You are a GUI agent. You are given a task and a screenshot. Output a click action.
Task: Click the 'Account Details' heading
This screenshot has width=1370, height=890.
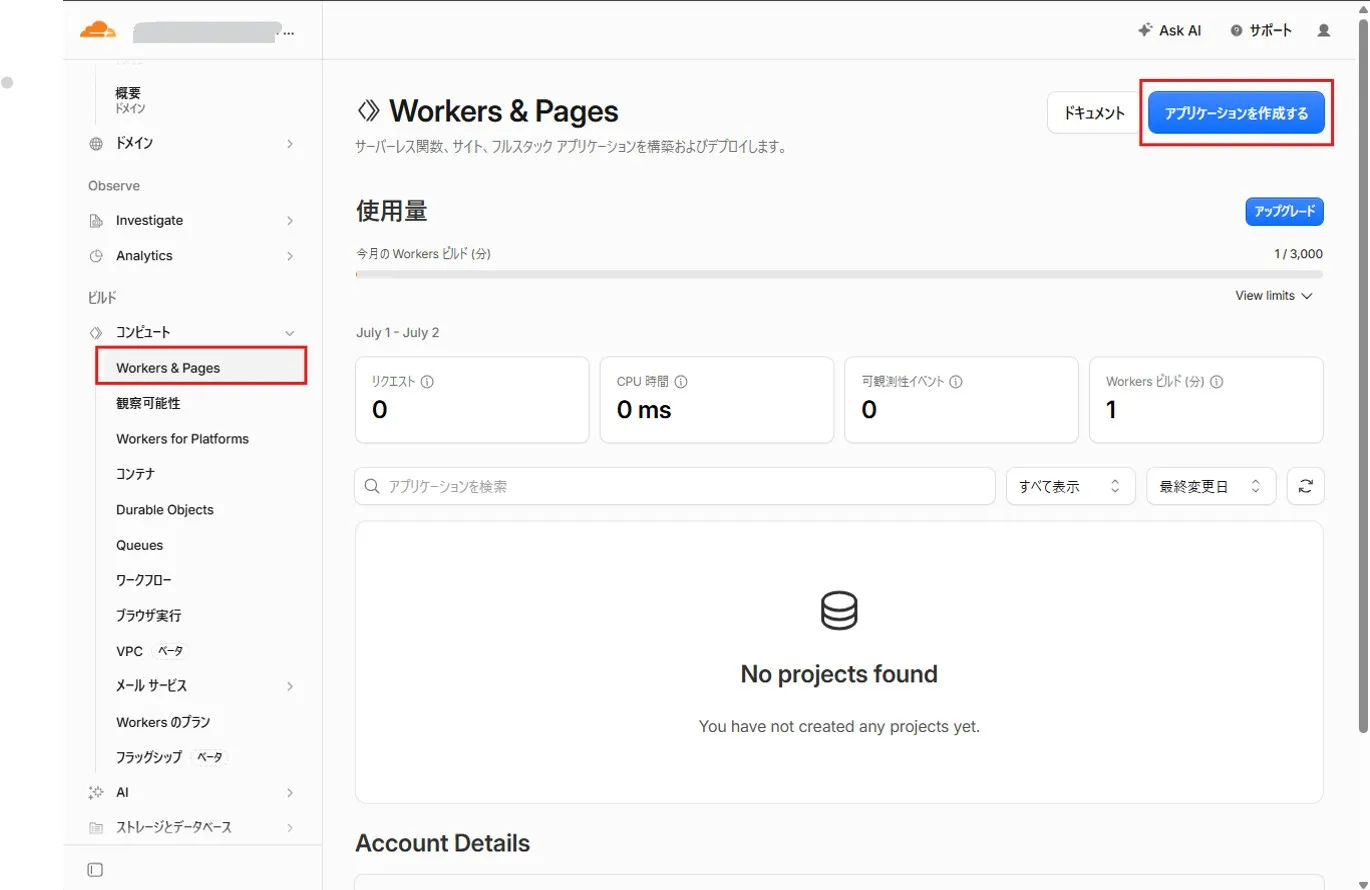coord(443,843)
